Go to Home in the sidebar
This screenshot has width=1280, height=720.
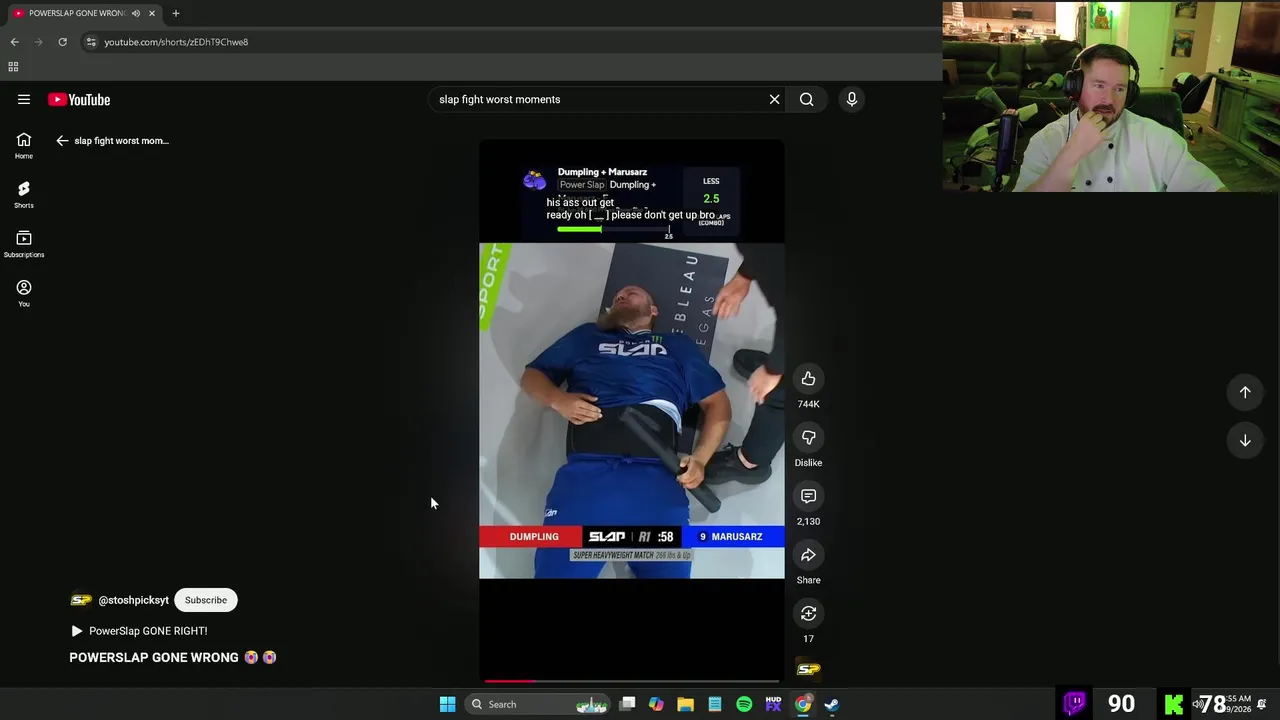click(24, 145)
